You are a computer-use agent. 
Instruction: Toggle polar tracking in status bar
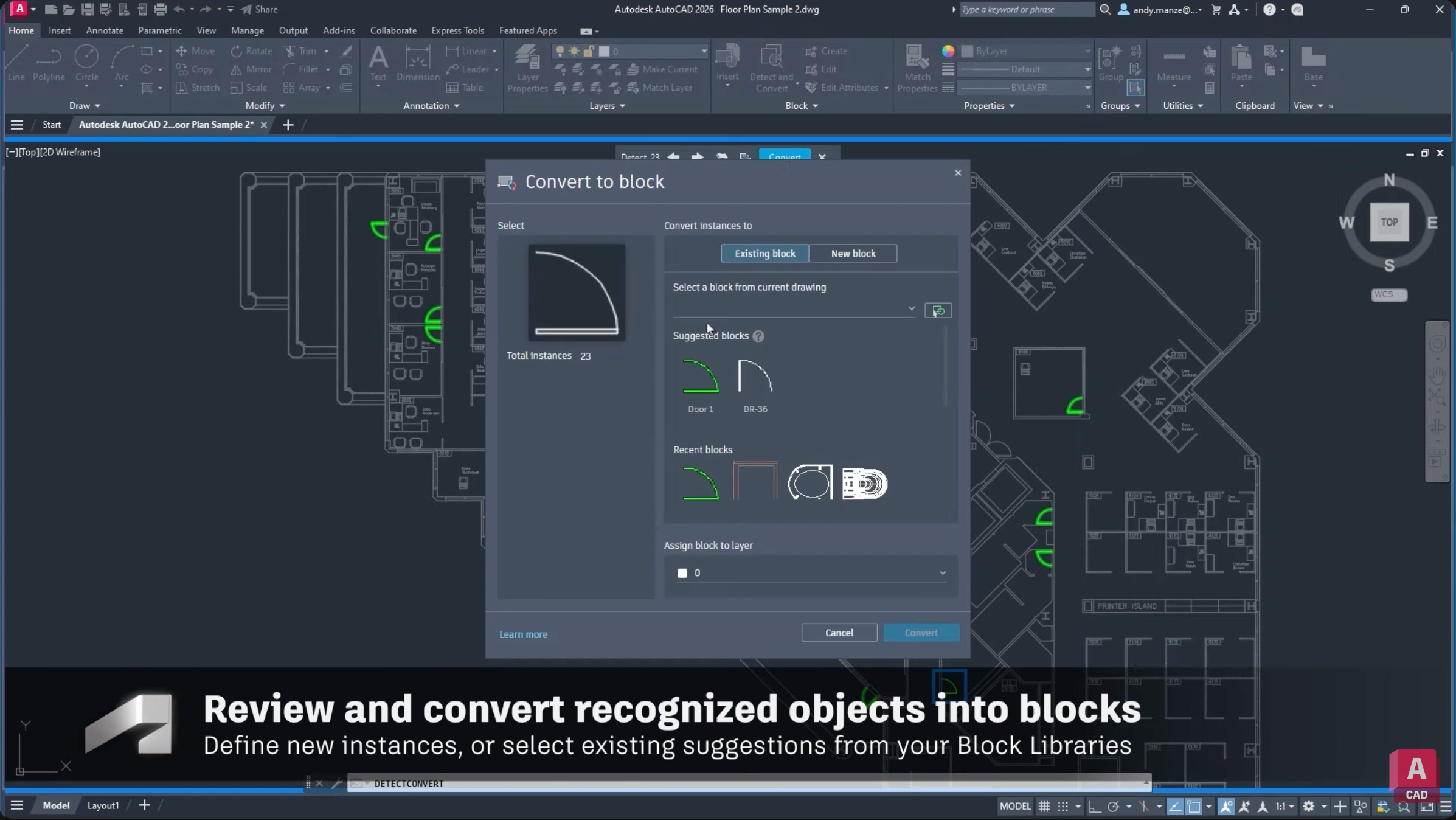coord(1113,806)
